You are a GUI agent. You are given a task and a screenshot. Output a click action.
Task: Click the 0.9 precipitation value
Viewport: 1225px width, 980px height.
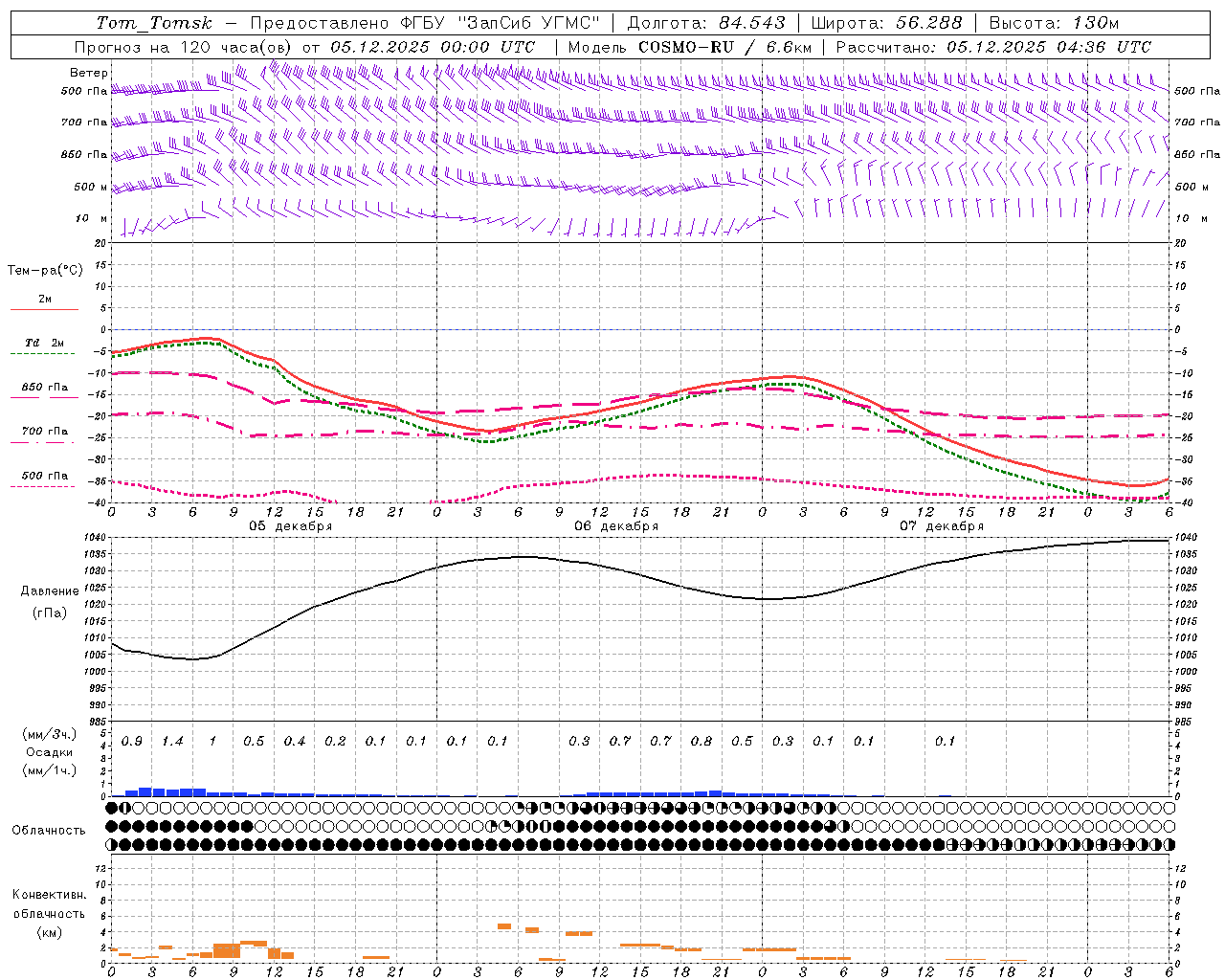coord(132,742)
